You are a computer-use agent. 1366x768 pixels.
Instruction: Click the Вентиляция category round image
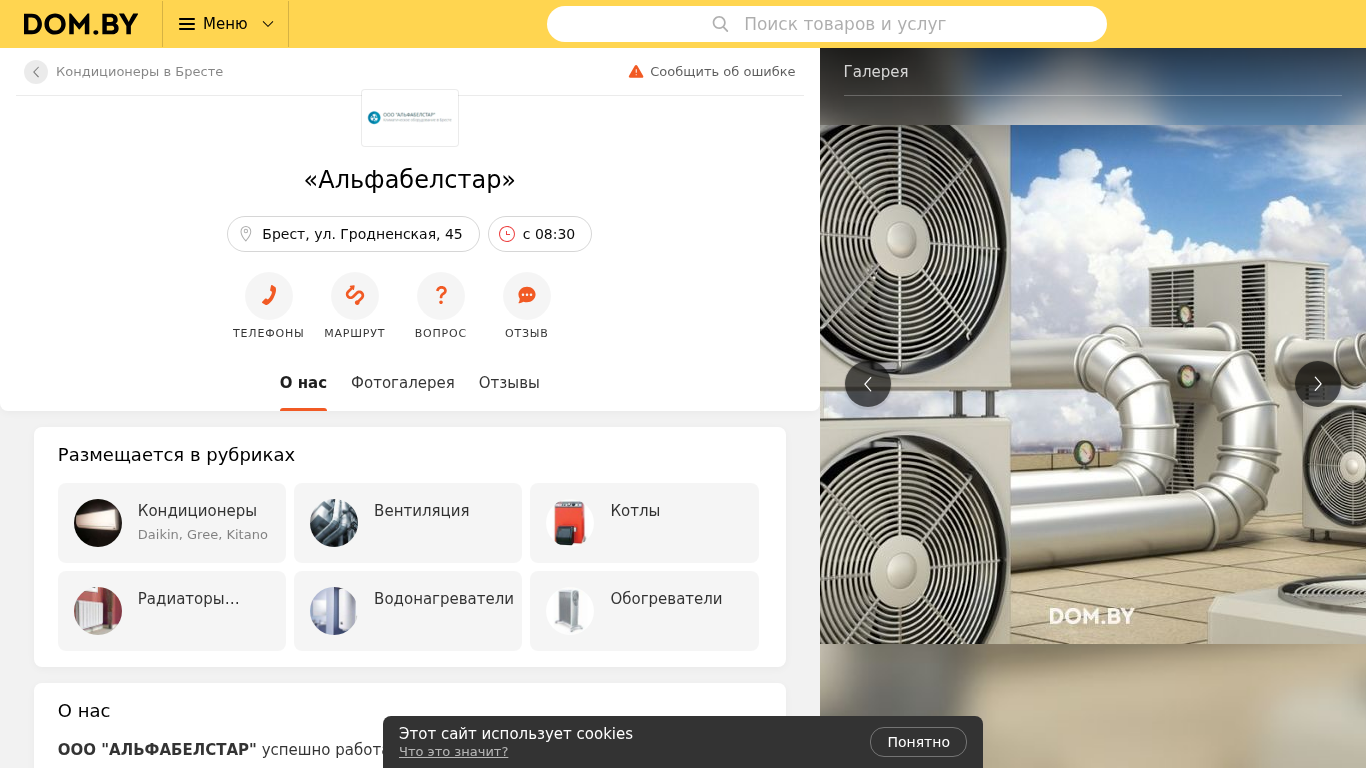[x=334, y=523]
